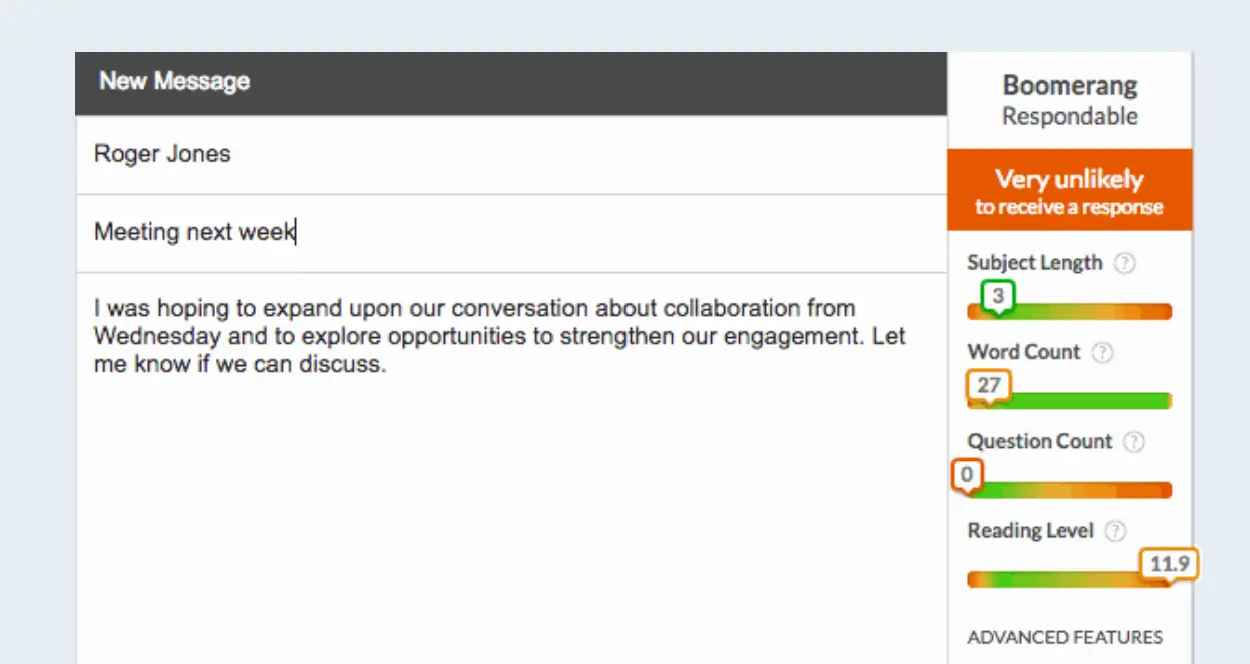Click the Reading Level marker showing 11.9
Viewport: 1250px width, 664px height.
[1169, 564]
